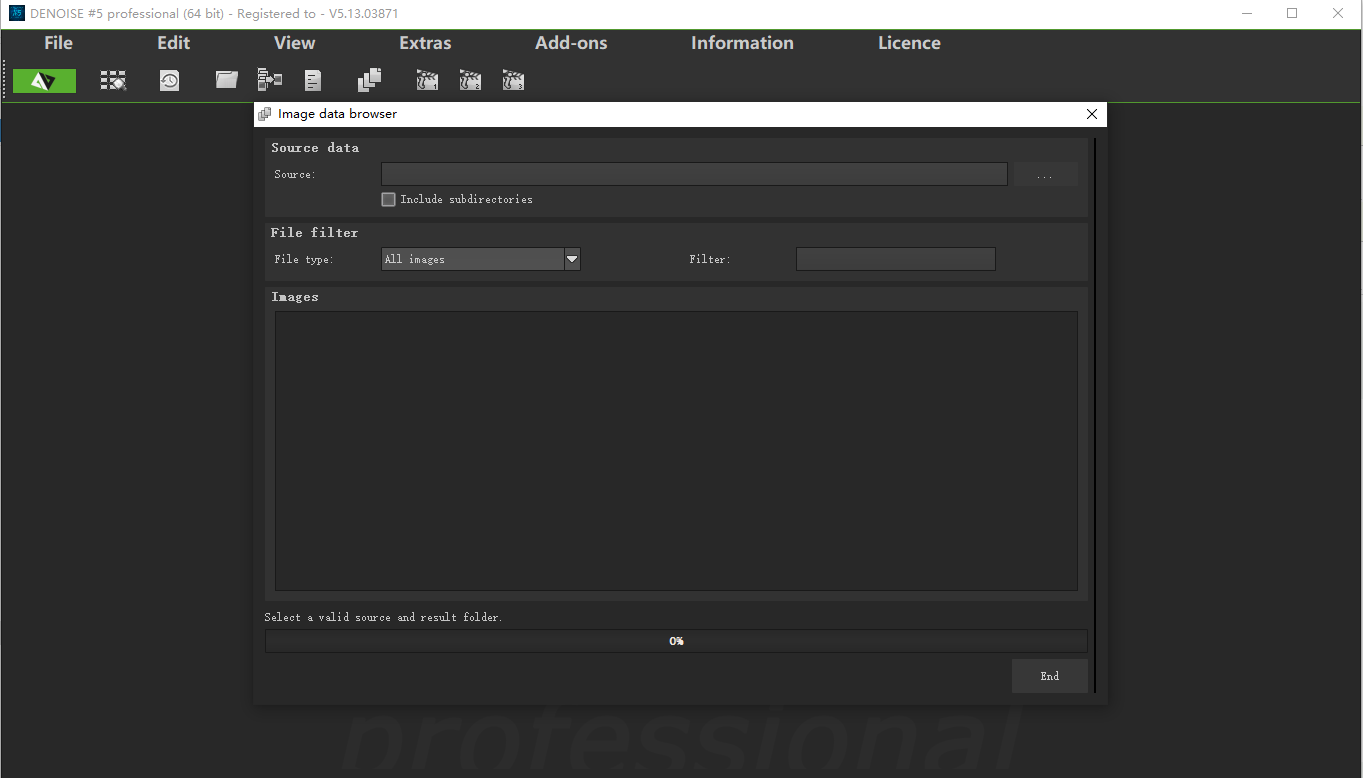Click the Source browse button
Screen dimensions: 1363x778
pyautogui.click(x=1045, y=174)
